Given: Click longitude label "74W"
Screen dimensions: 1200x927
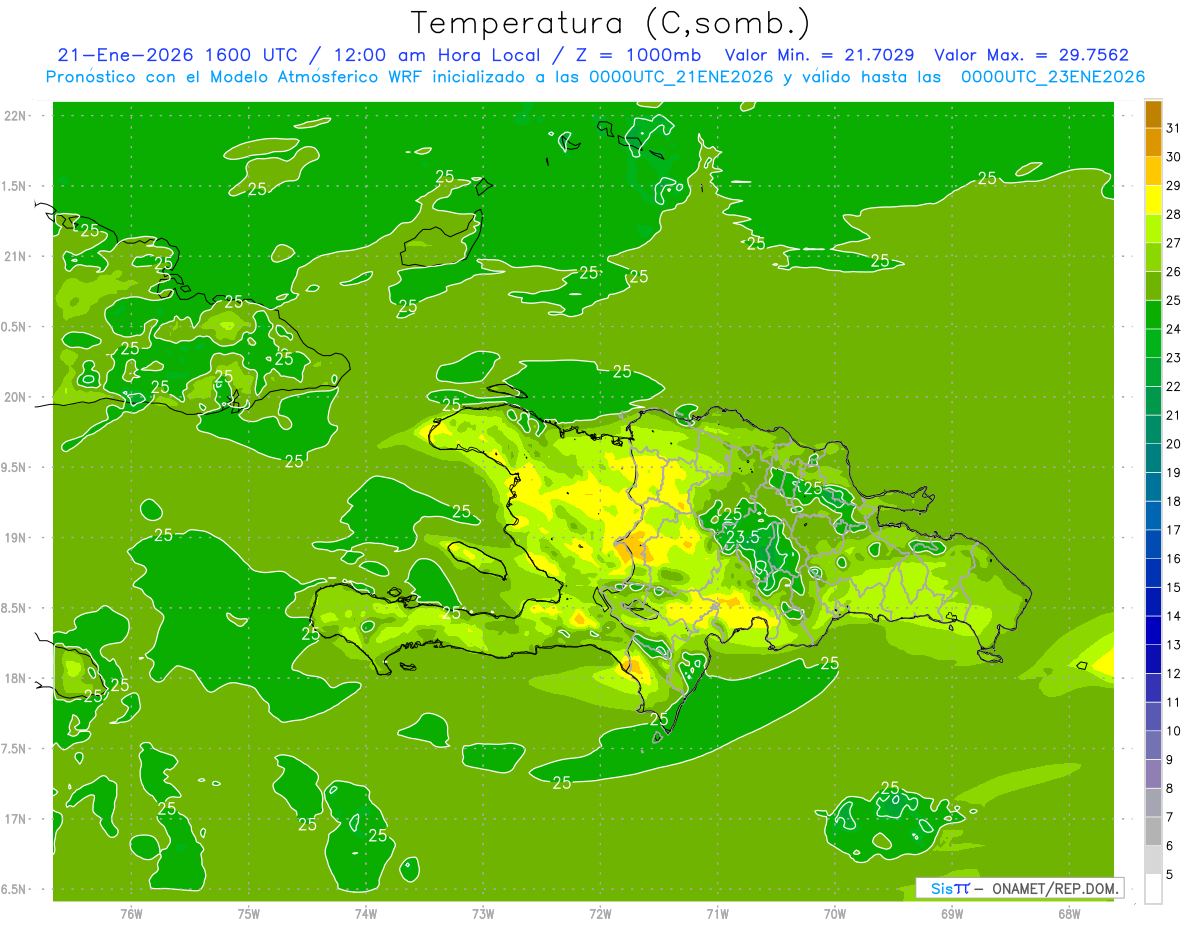Looking at the screenshot, I should tap(366, 914).
